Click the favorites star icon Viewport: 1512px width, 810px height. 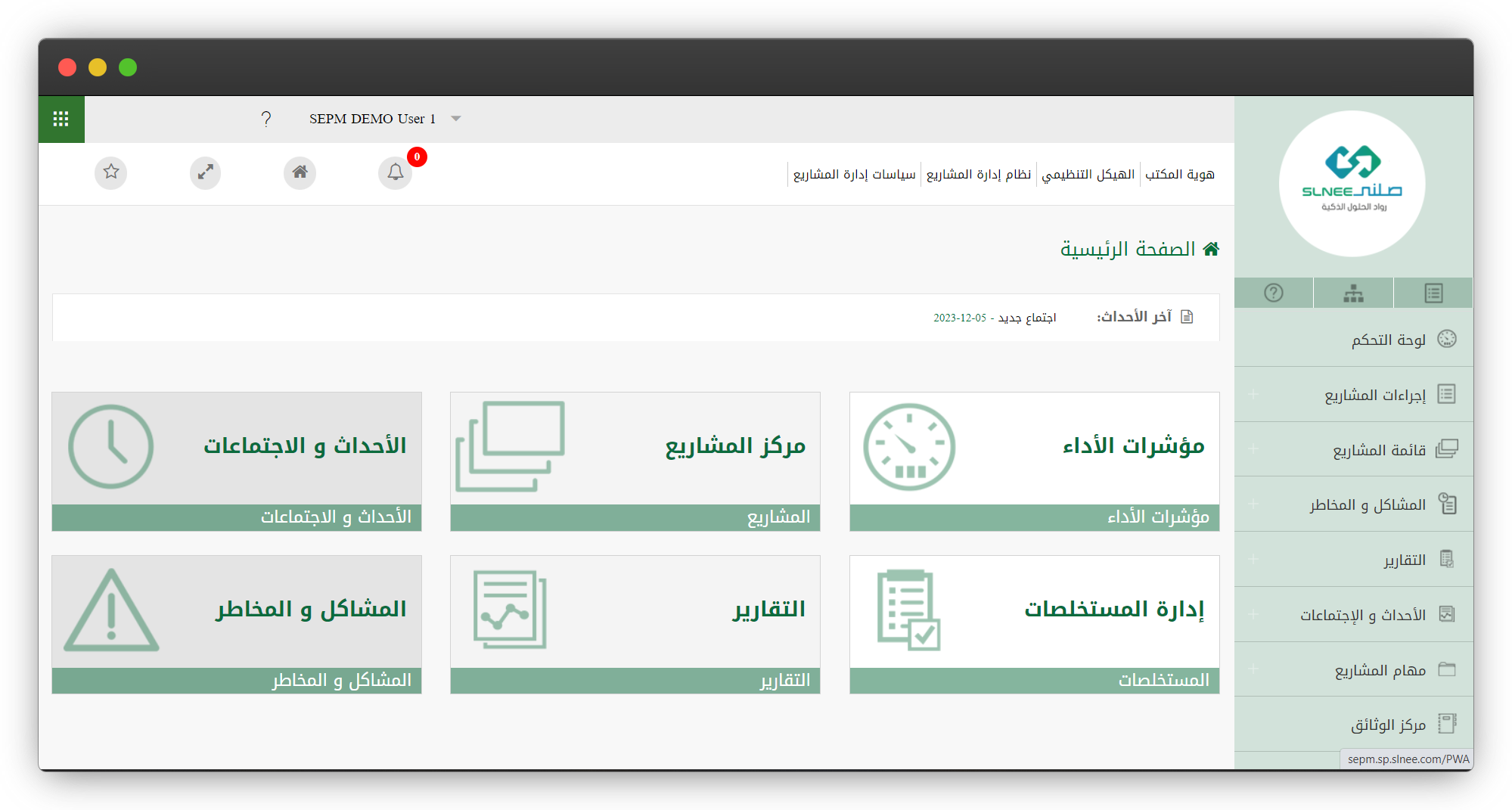[x=111, y=172]
